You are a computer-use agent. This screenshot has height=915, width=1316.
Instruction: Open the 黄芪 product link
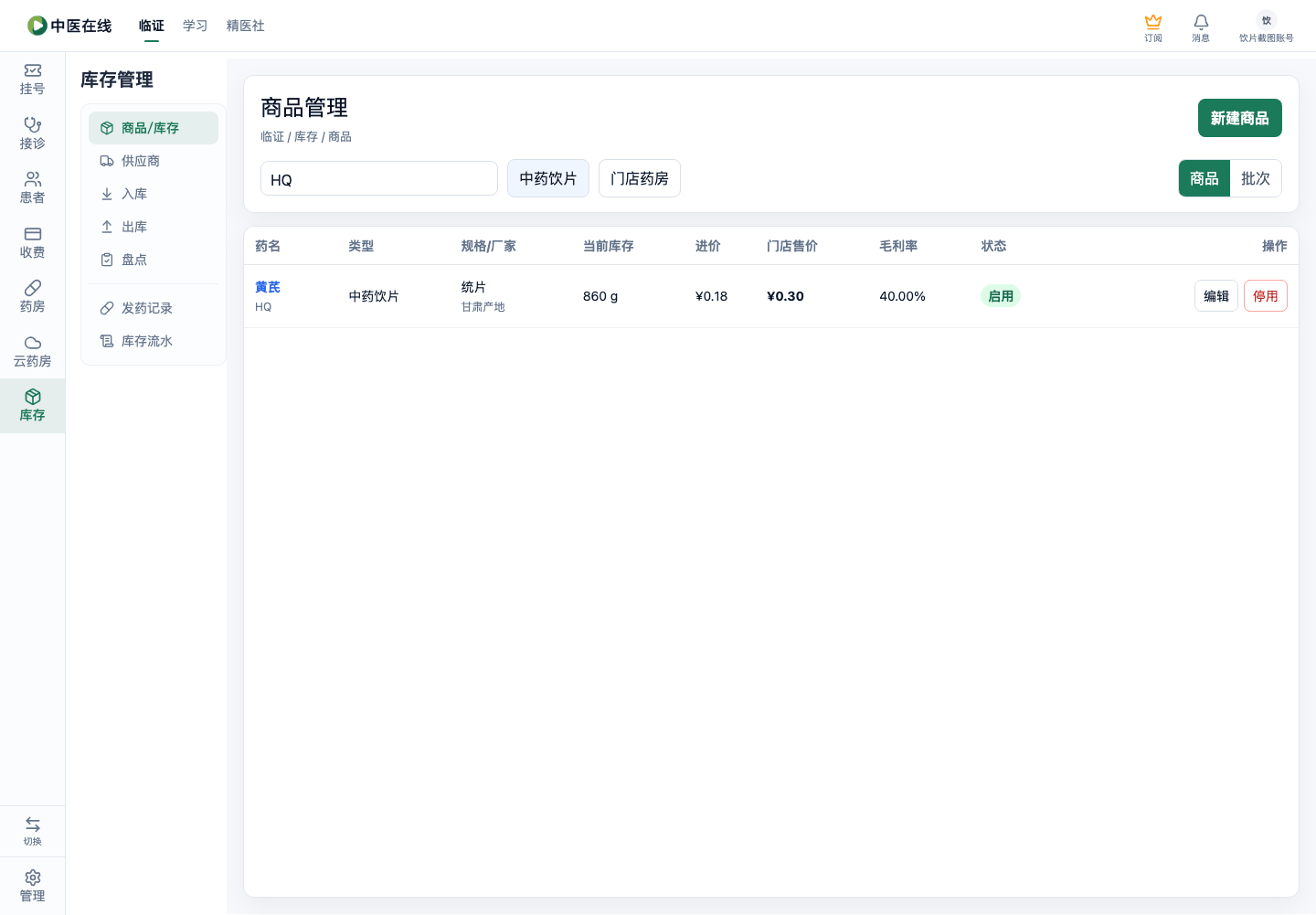pyautogui.click(x=268, y=287)
